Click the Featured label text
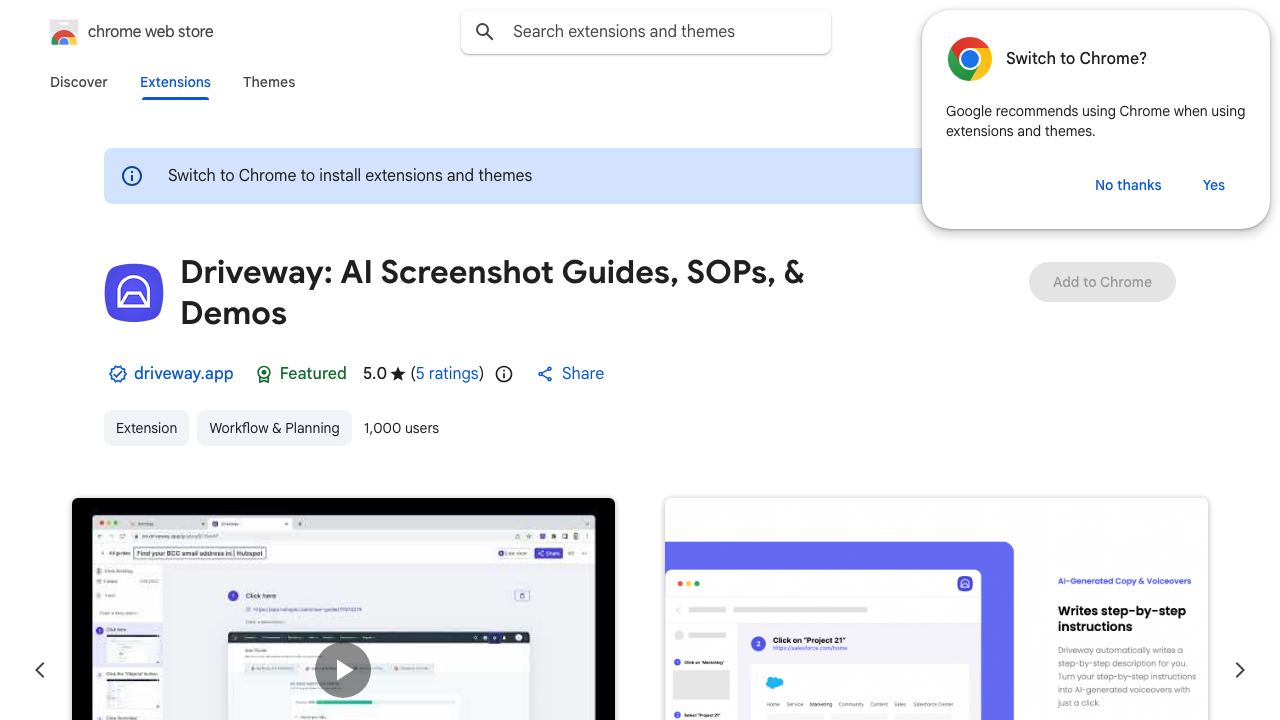 click(313, 374)
